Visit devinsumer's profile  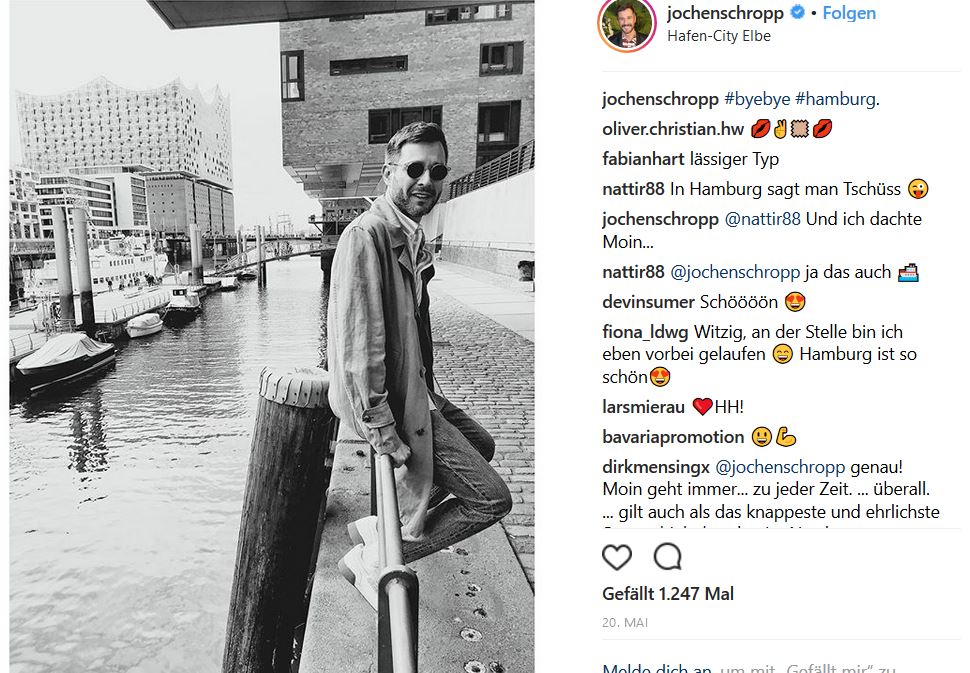(x=648, y=302)
